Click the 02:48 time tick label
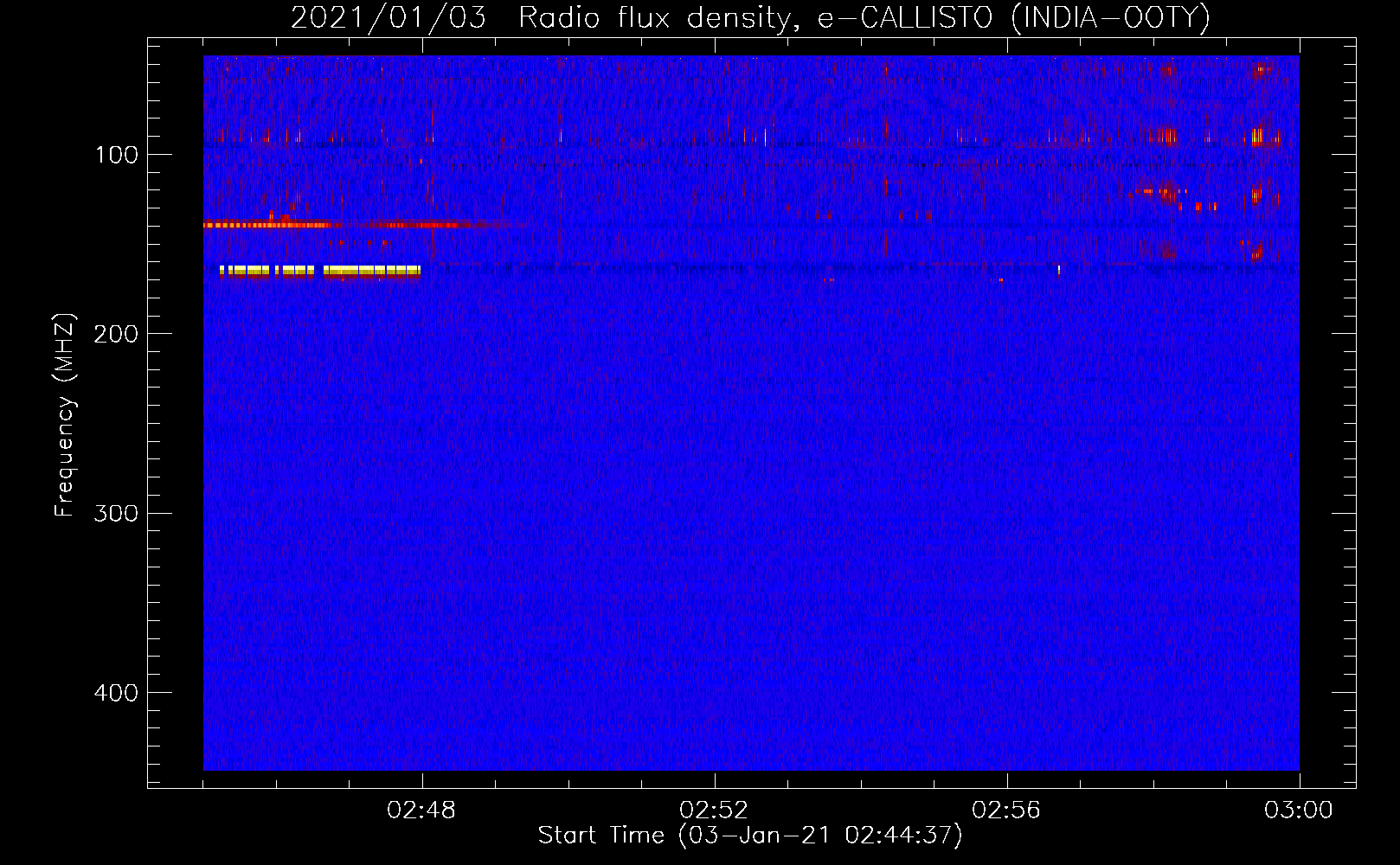 pos(421,811)
